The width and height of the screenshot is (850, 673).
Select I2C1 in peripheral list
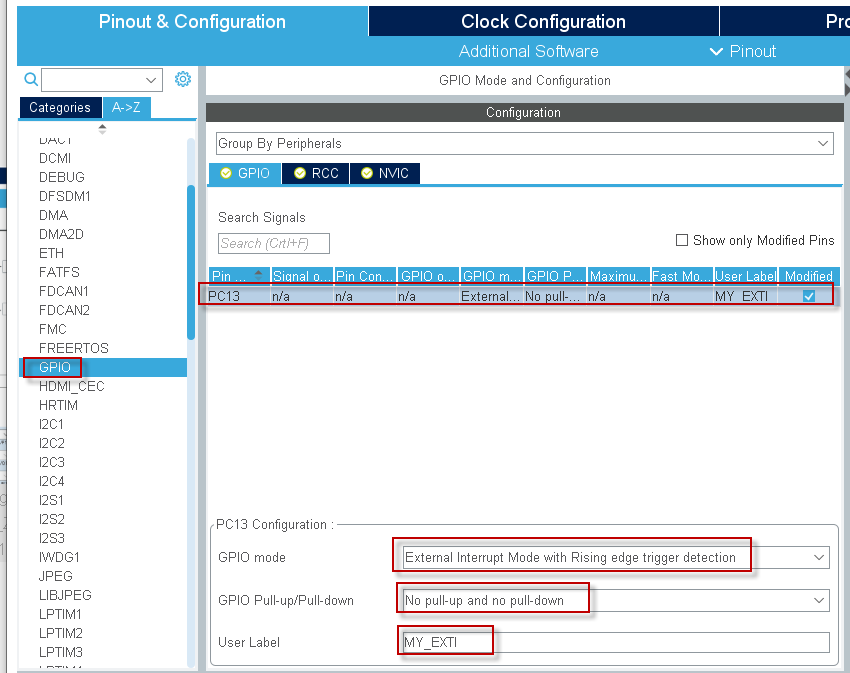pos(51,424)
